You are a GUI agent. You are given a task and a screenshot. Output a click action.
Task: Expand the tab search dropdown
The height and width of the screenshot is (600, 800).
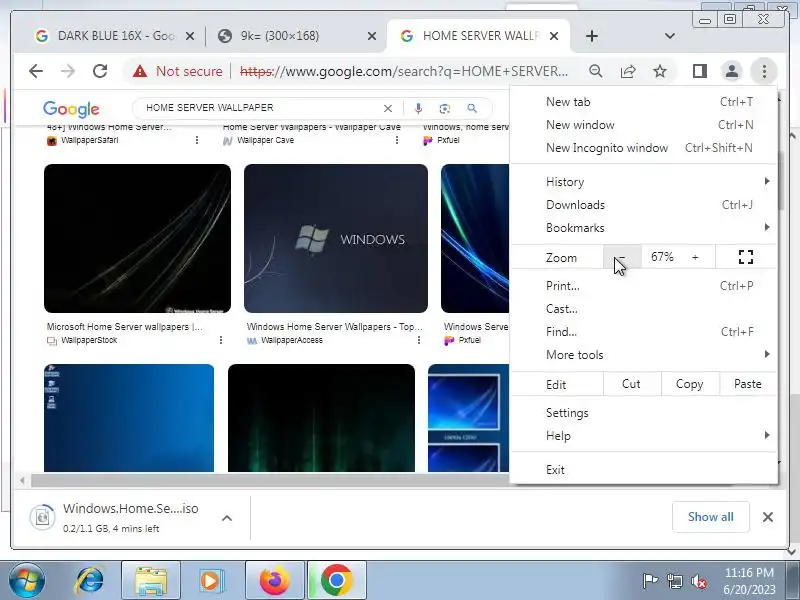(670, 36)
